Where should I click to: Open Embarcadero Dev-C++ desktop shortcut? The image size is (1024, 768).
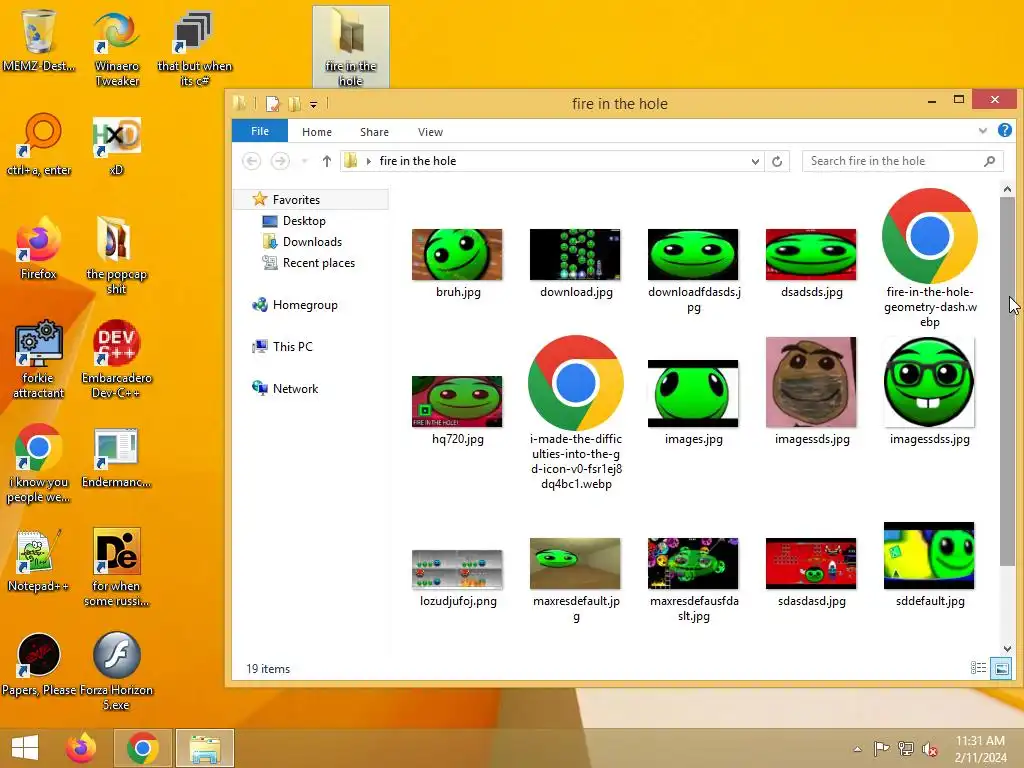point(117,360)
